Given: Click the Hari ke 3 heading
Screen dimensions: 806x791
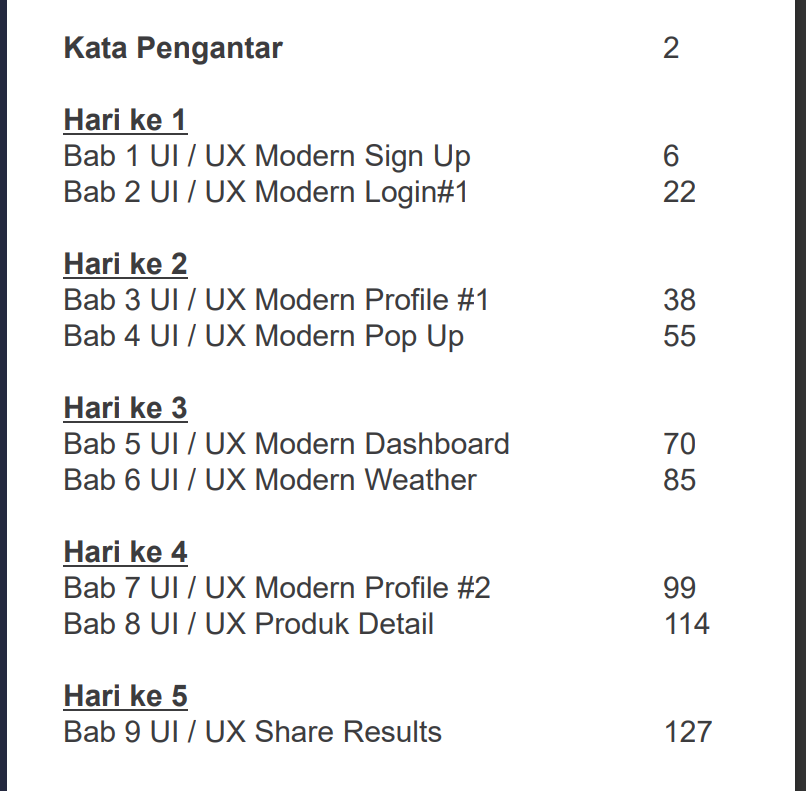Looking at the screenshot, I should [125, 408].
